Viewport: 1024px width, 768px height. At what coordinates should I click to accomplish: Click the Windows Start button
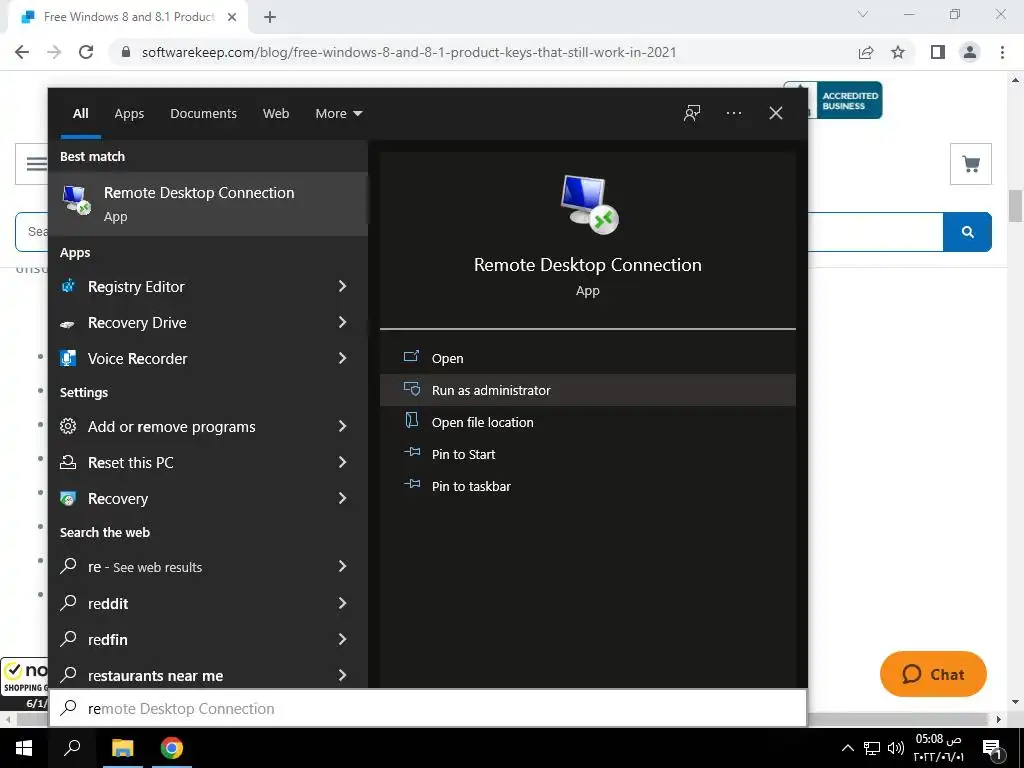point(24,748)
